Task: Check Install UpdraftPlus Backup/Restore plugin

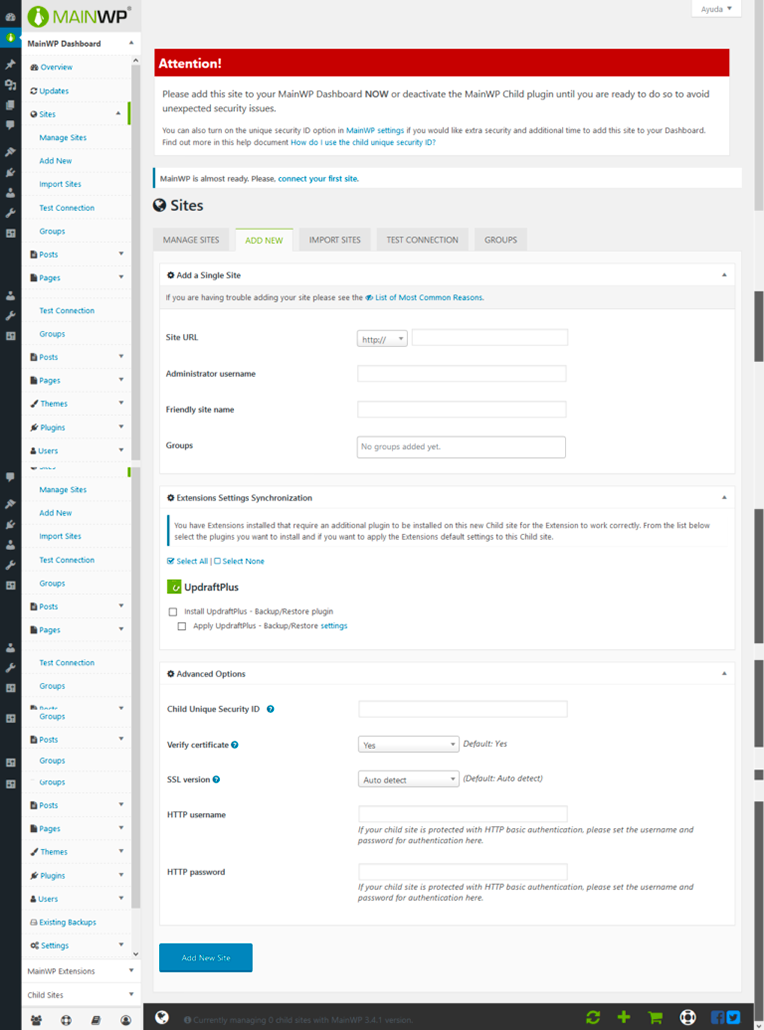Action: coord(173,612)
